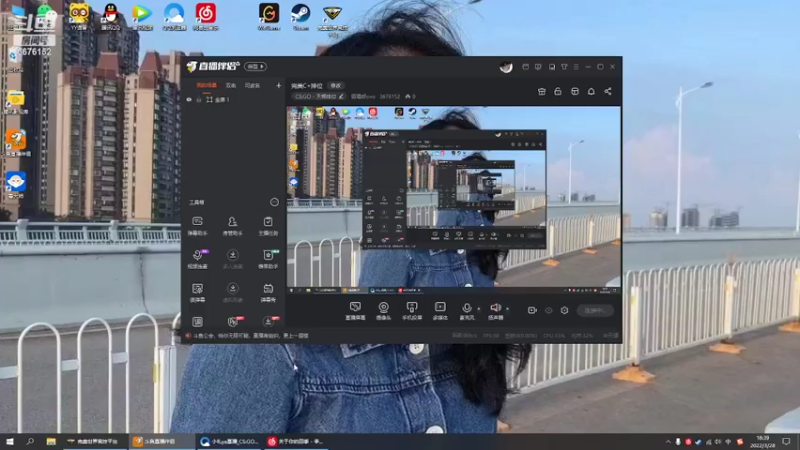
Task: Click the 腾讯QQ penguin desktop icon
Action: click(110, 16)
